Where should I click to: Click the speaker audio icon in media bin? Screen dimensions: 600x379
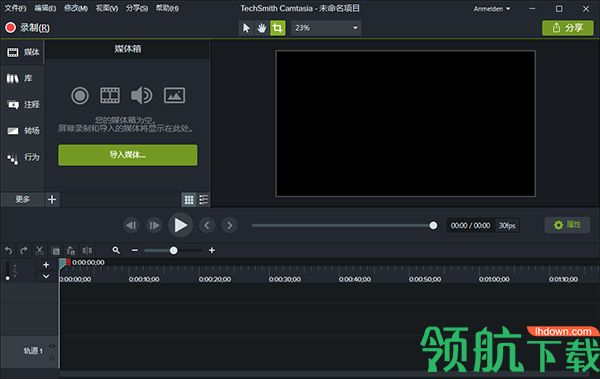click(142, 95)
